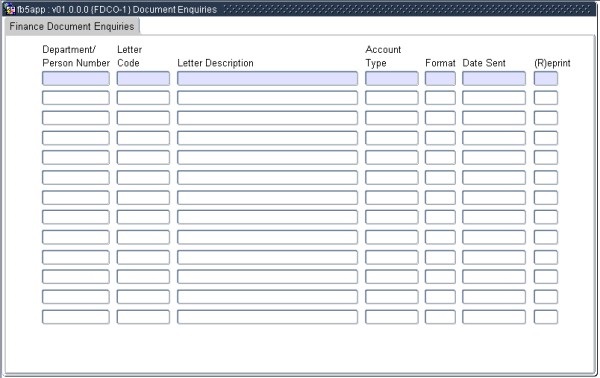Click the eleventh-row (R)eprint field

coord(546,277)
